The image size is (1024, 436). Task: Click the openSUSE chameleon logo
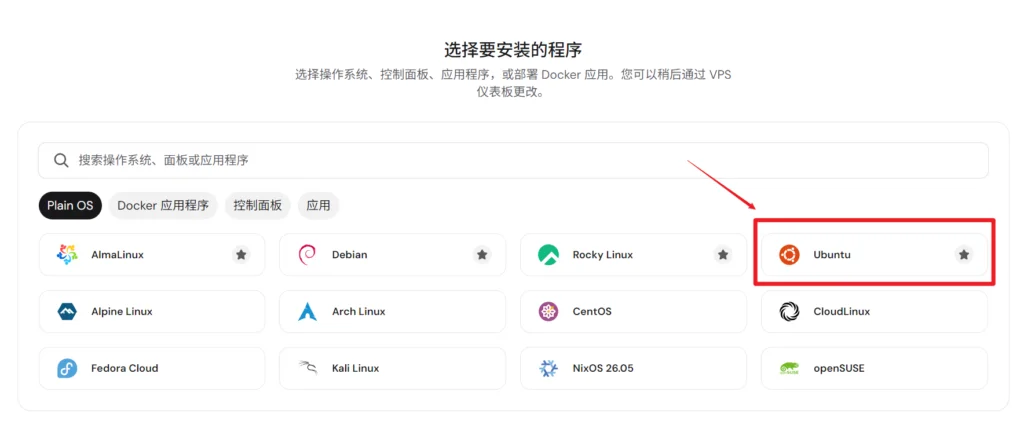[790, 368]
